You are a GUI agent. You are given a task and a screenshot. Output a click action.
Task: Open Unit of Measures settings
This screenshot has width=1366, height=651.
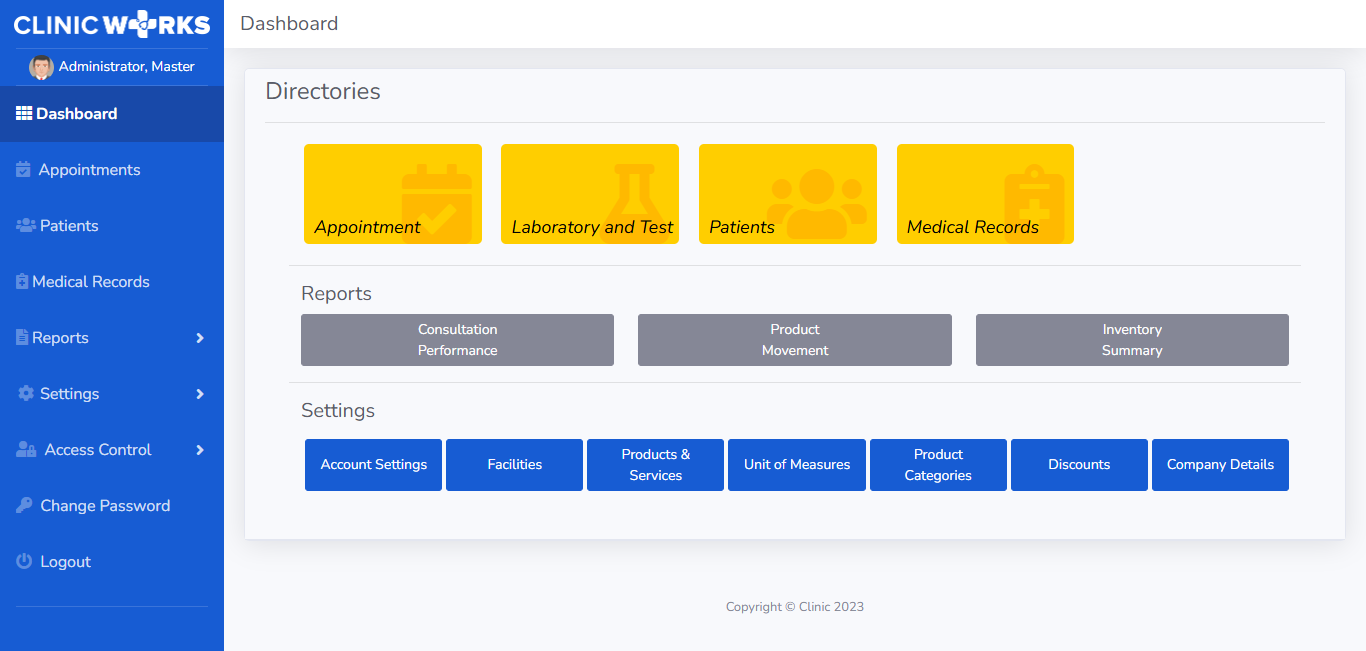coord(797,465)
